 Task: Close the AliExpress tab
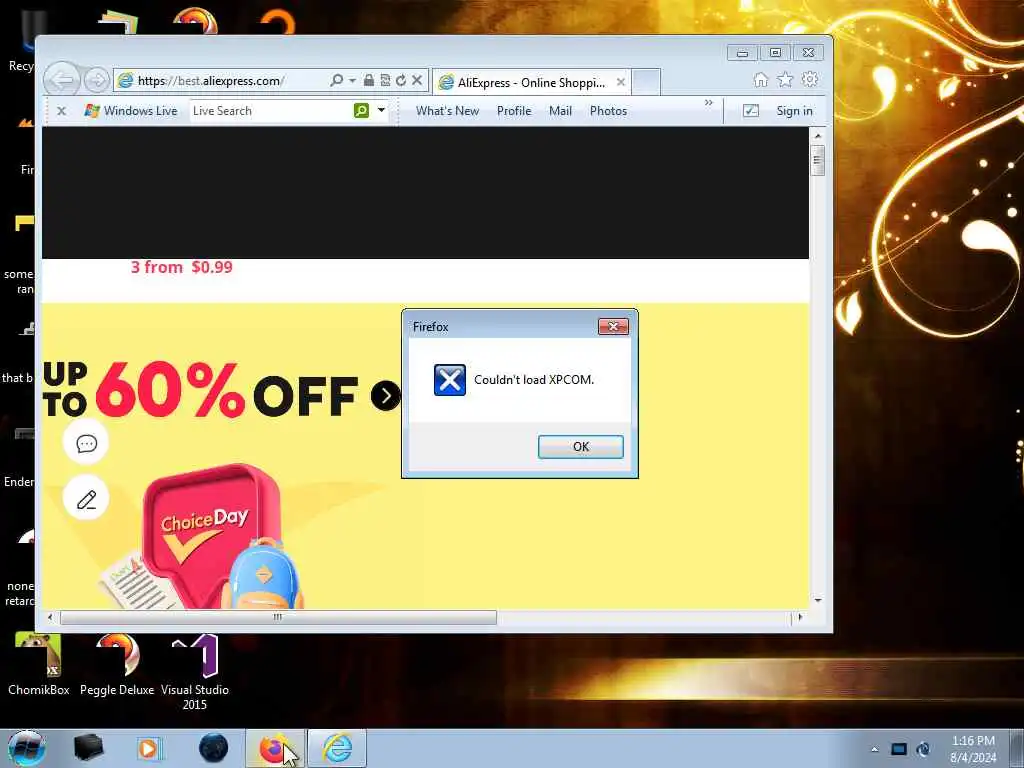click(620, 82)
